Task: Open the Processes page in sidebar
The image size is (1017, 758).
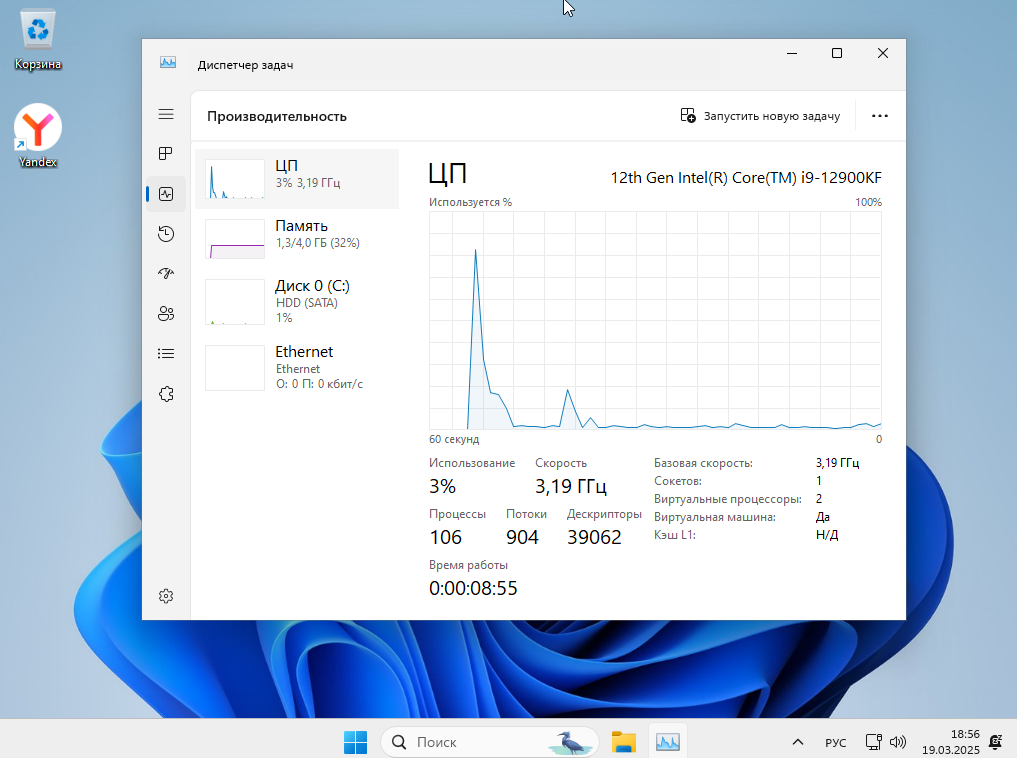Action: click(x=166, y=154)
